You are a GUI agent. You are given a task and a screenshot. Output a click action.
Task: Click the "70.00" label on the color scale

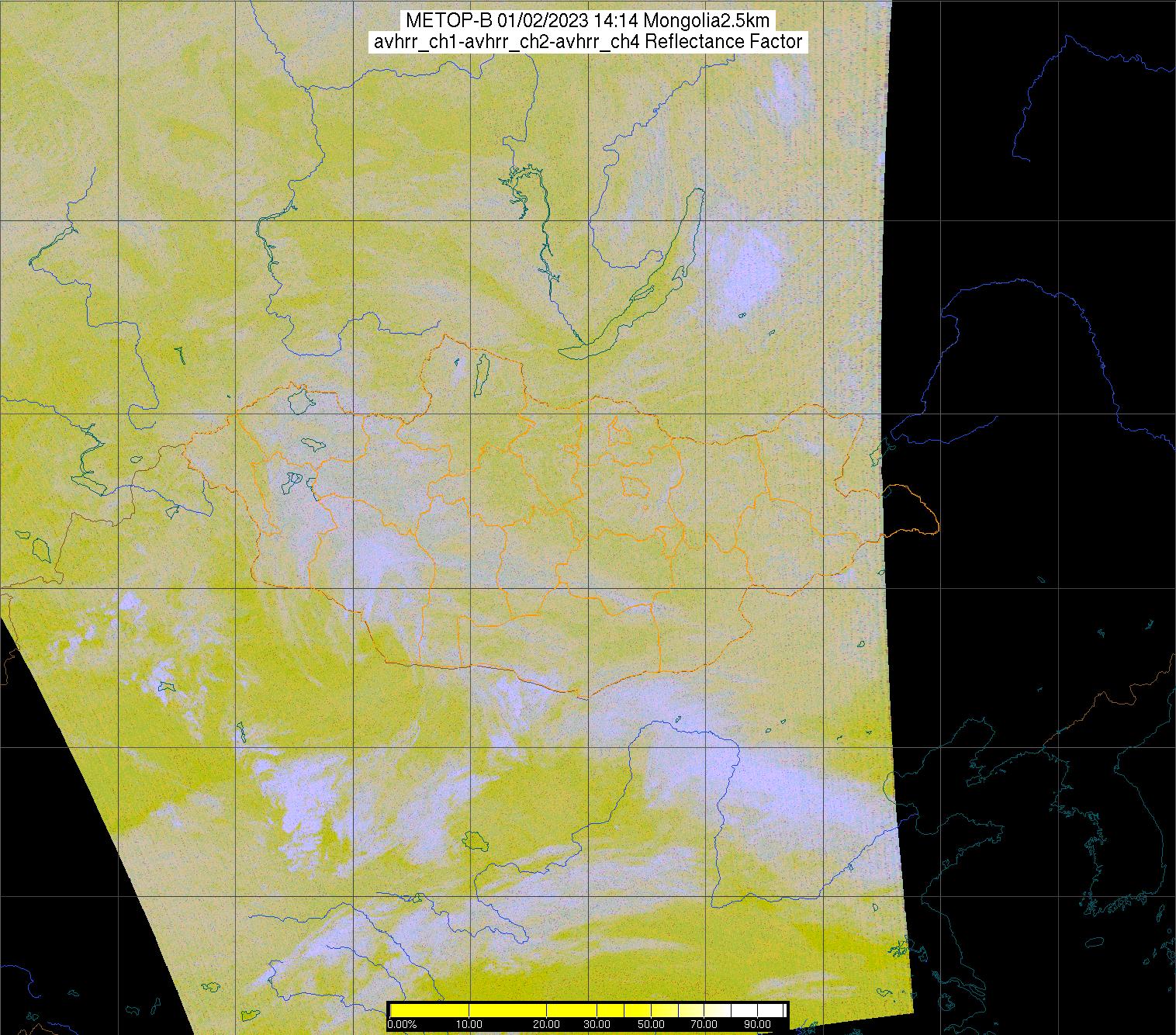tap(704, 1024)
